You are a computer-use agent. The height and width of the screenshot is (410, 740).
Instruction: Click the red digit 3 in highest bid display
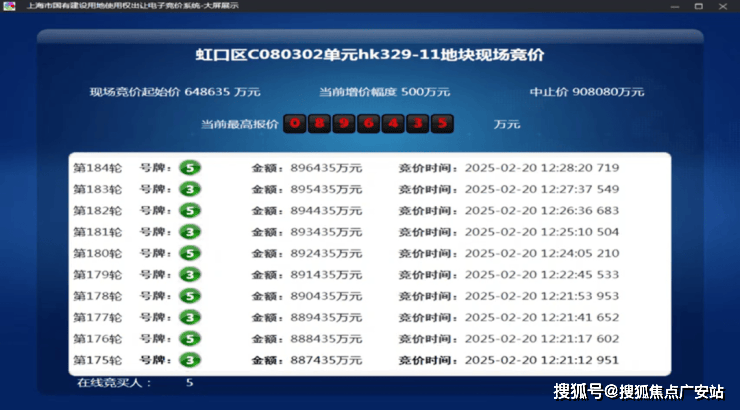pyautogui.click(x=417, y=124)
